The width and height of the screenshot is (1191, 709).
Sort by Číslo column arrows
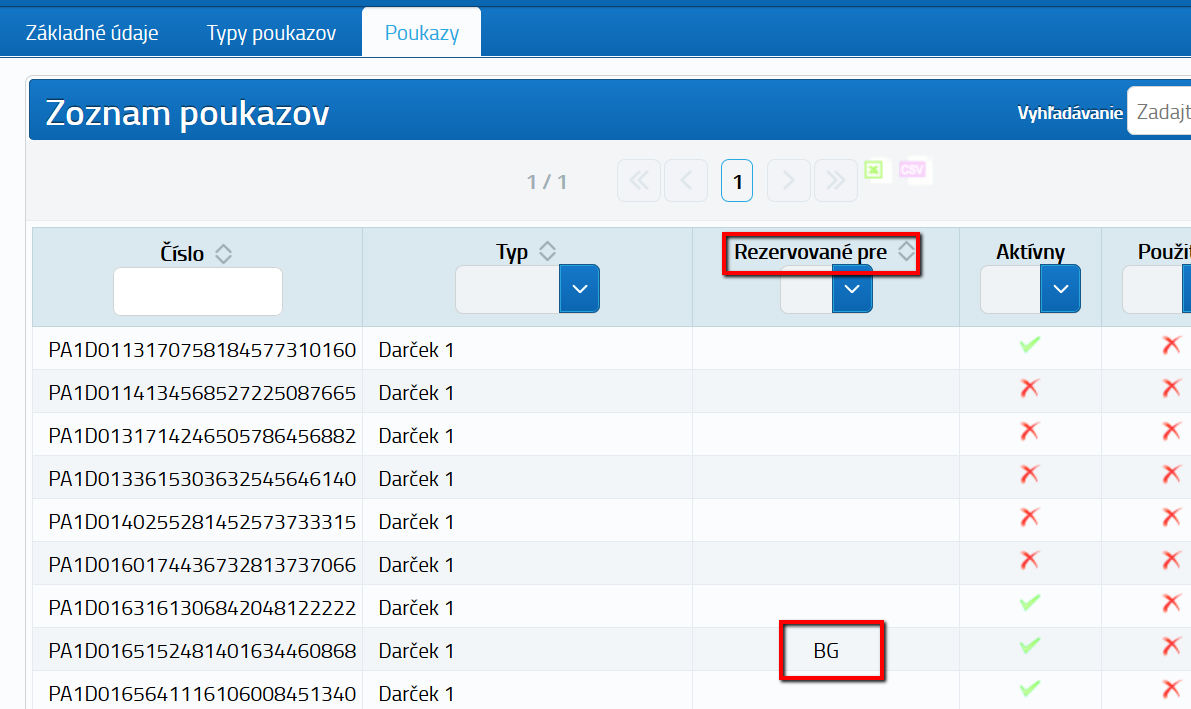tap(224, 254)
